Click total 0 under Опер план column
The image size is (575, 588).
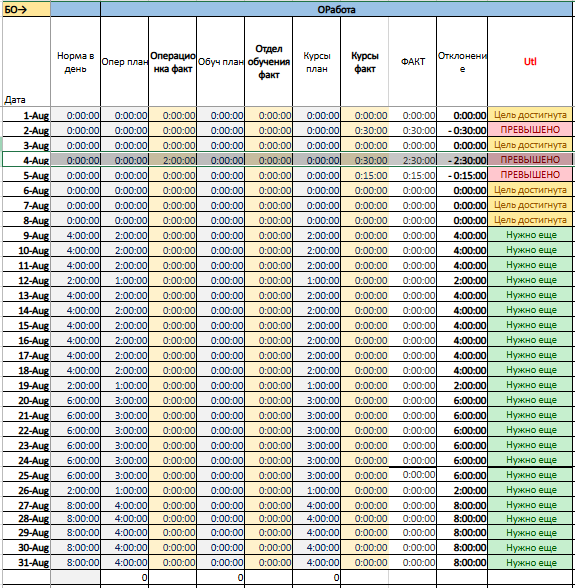coord(125,578)
